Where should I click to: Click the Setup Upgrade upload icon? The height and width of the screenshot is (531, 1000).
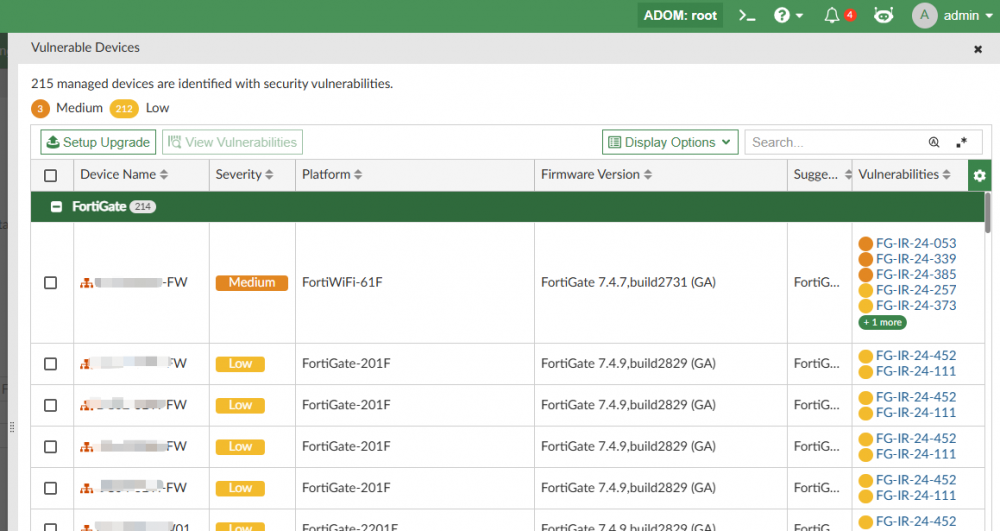53,142
